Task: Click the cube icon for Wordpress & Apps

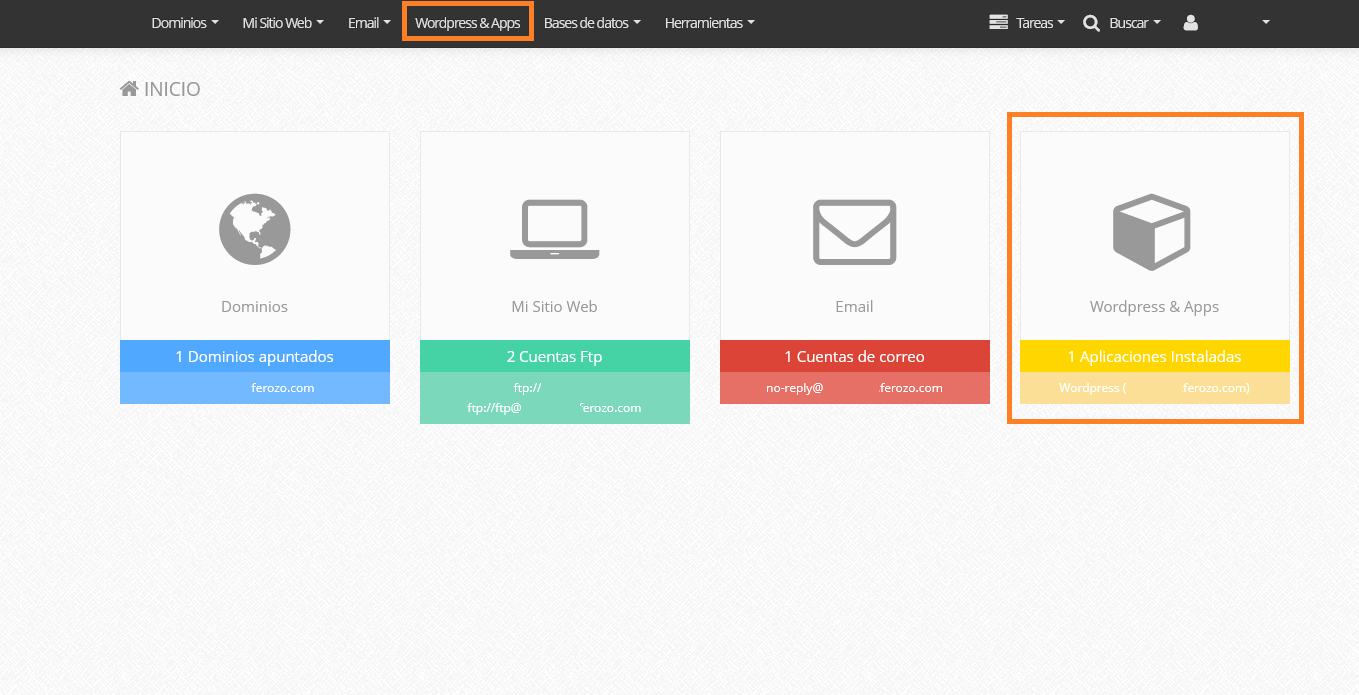Action: 1152,232
